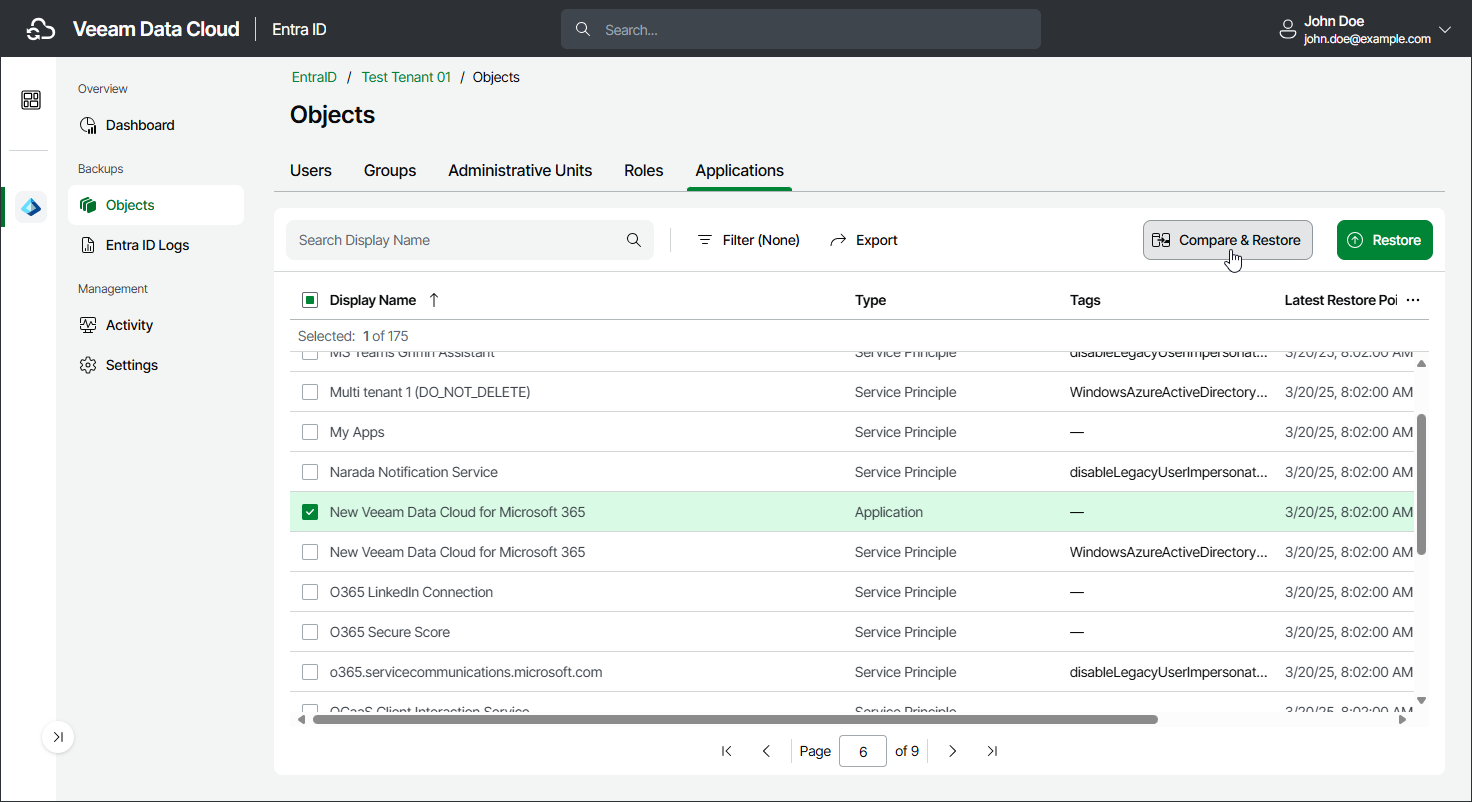Uncheck the New Veeam Data Cloud Application row

(x=310, y=512)
